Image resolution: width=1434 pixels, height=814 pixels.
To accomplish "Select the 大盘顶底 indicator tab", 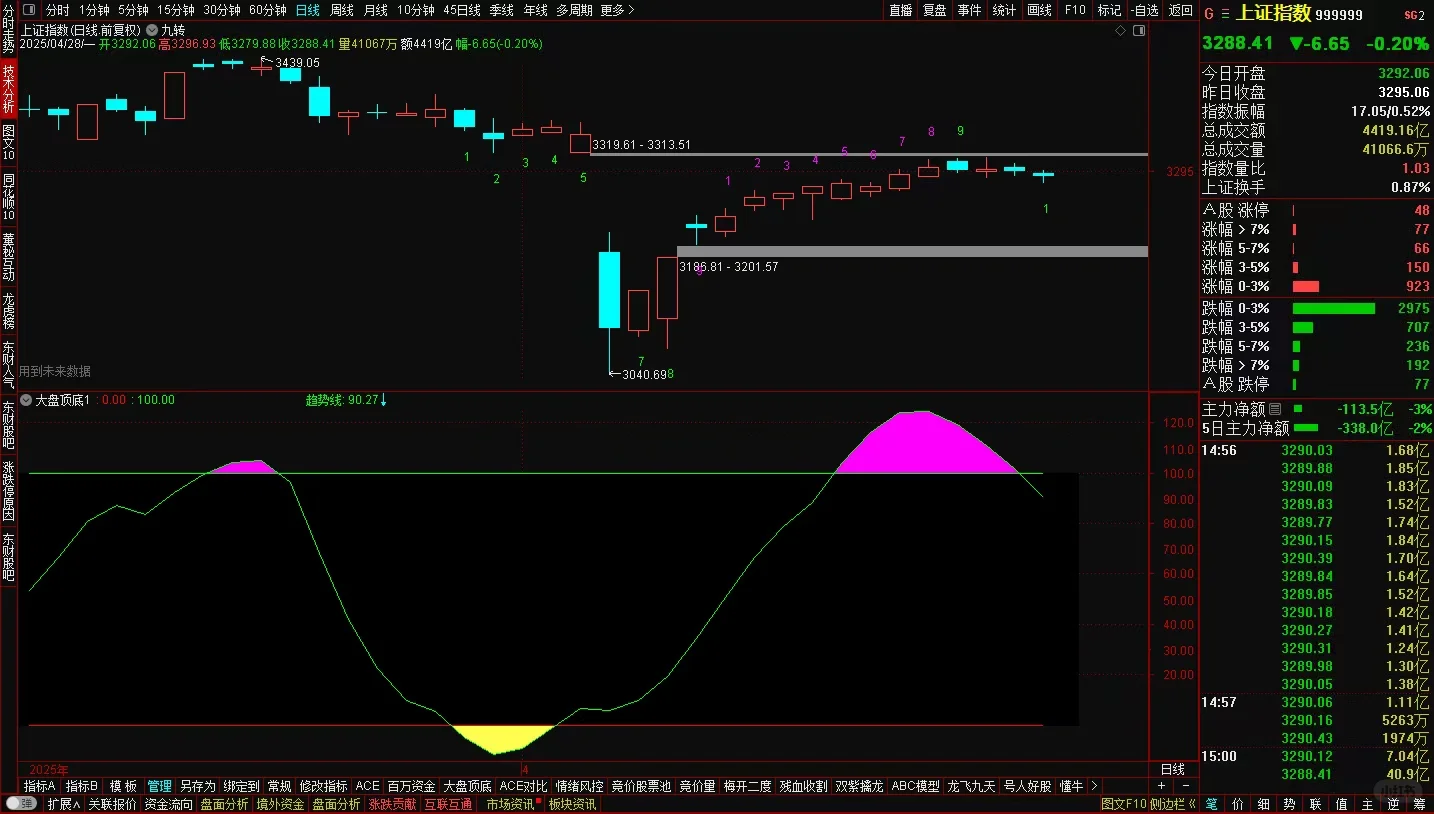I will tap(468, 786).
